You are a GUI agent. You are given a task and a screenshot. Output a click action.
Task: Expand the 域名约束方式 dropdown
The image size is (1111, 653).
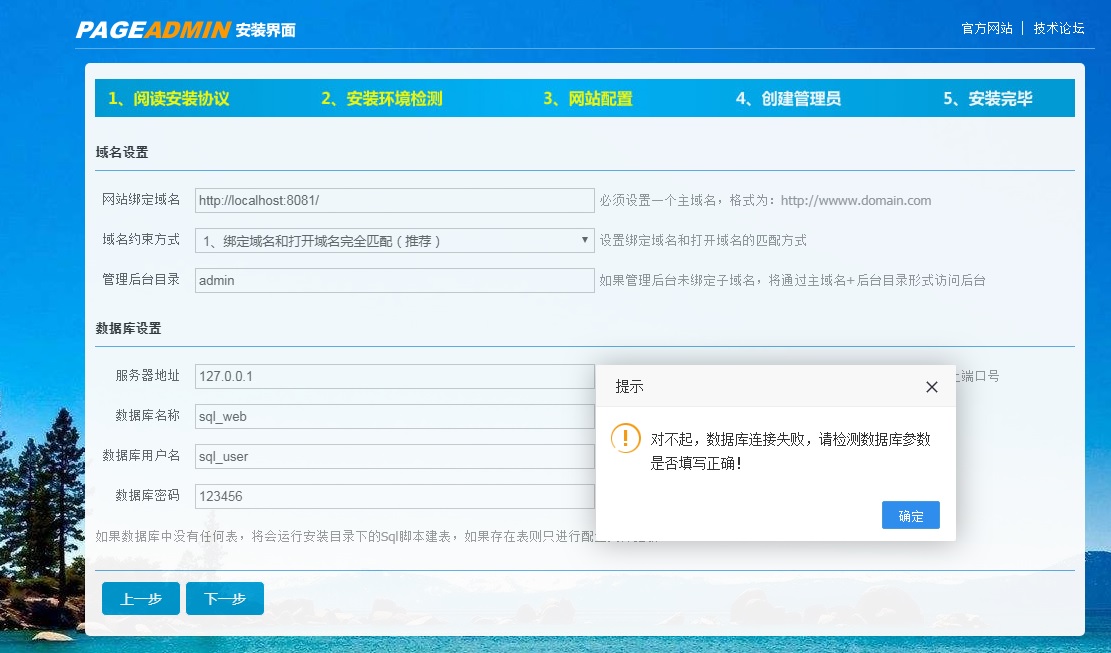point(394,240)
